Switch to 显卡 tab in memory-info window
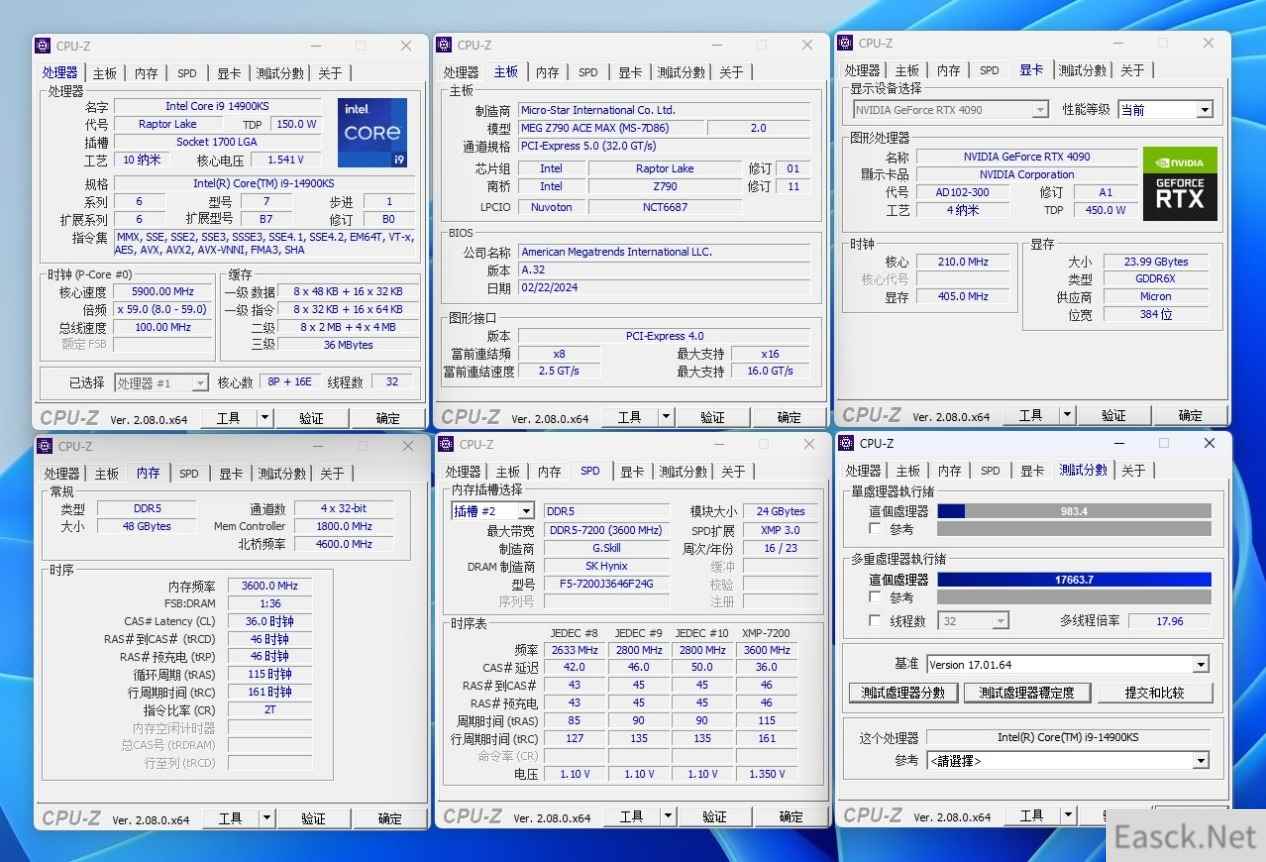This screenshot has height=862, width=1266. (231, 474)
